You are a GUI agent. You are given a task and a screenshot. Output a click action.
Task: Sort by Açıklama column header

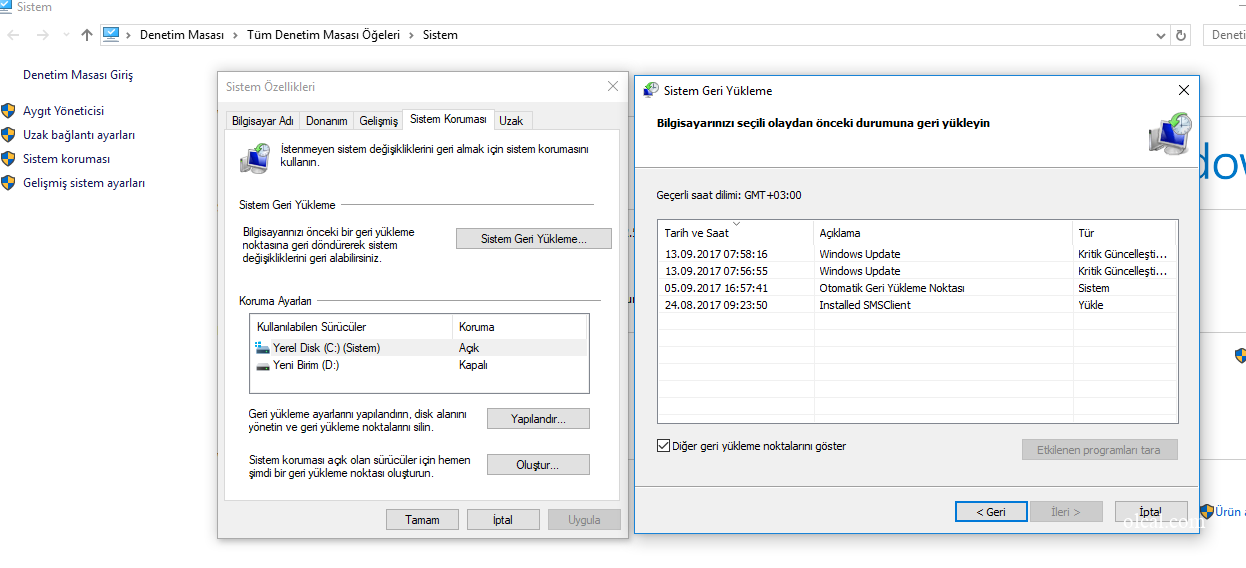[x=944, y=233]
